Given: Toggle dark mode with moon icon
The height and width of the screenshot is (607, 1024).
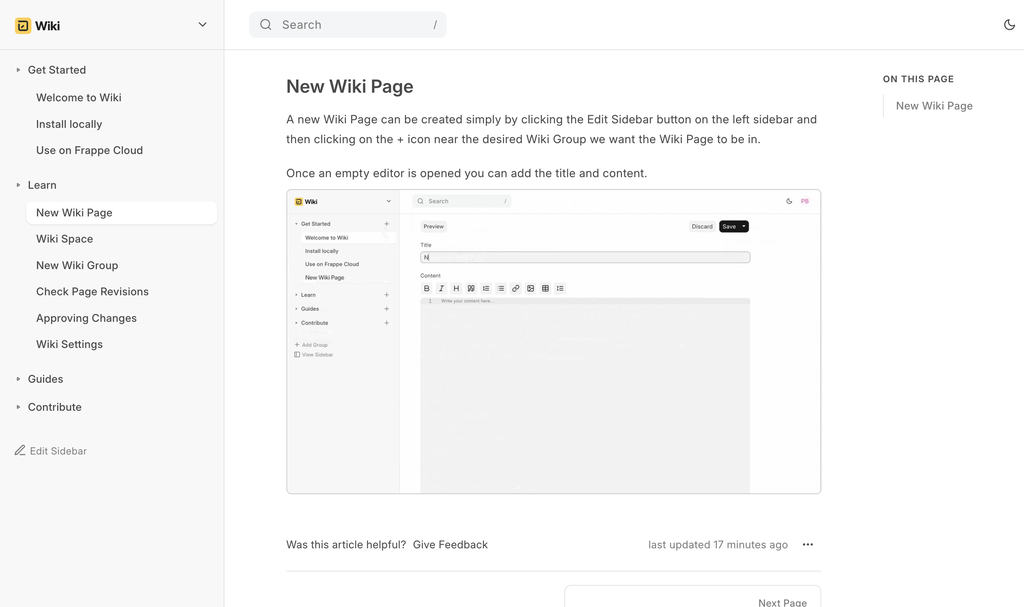Looking at the screenshot, I should [1009, 25].
